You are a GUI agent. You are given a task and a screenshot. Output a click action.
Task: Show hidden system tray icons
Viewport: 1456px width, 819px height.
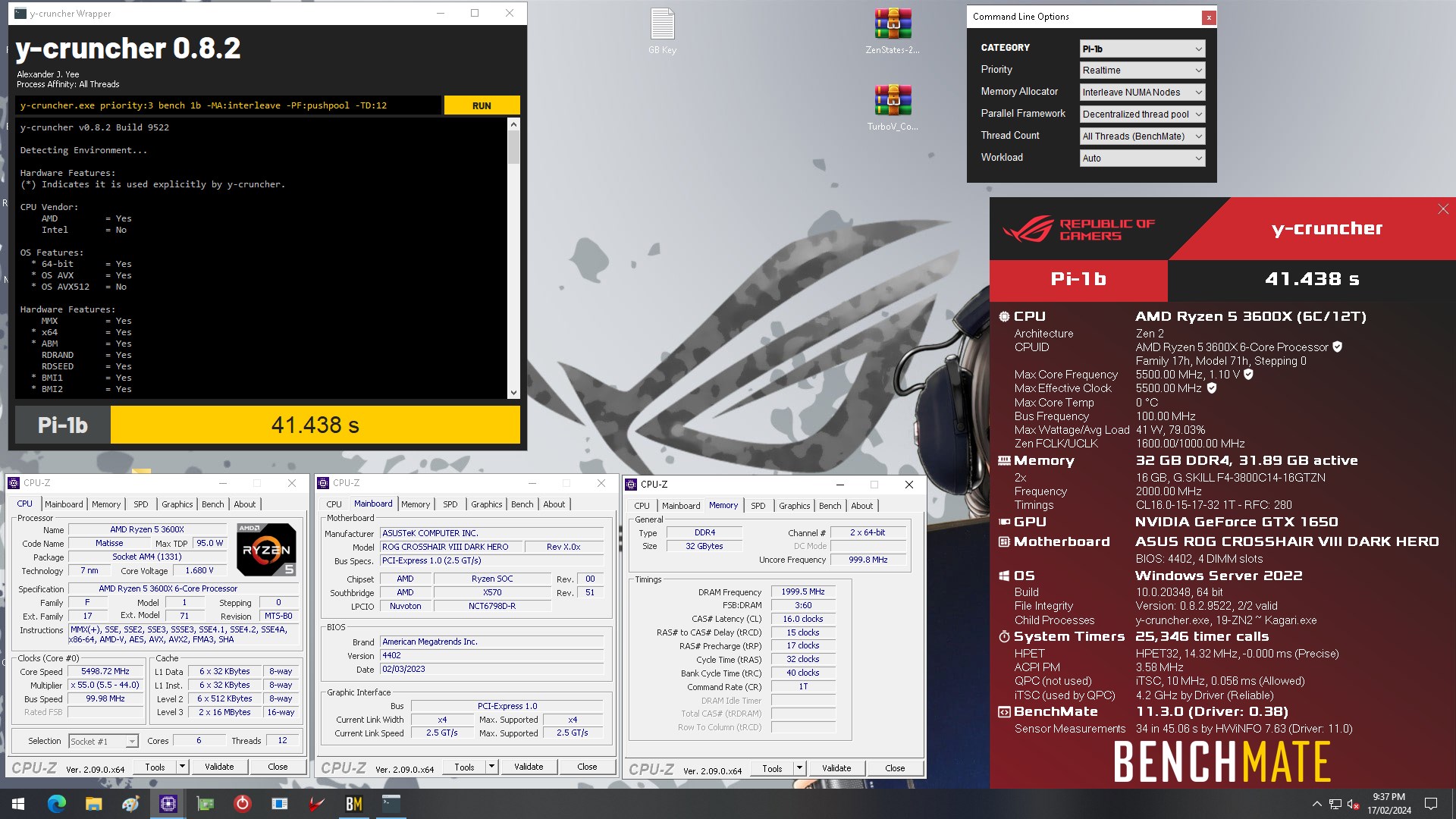click(x=1316, y=804)
